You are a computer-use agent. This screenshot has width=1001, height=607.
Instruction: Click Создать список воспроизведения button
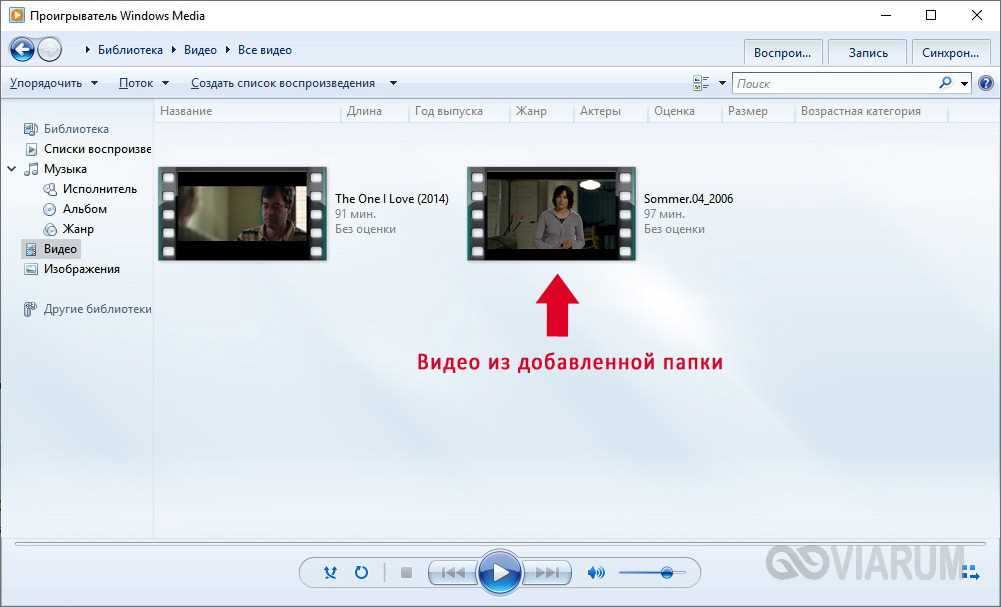coord(283,83)
